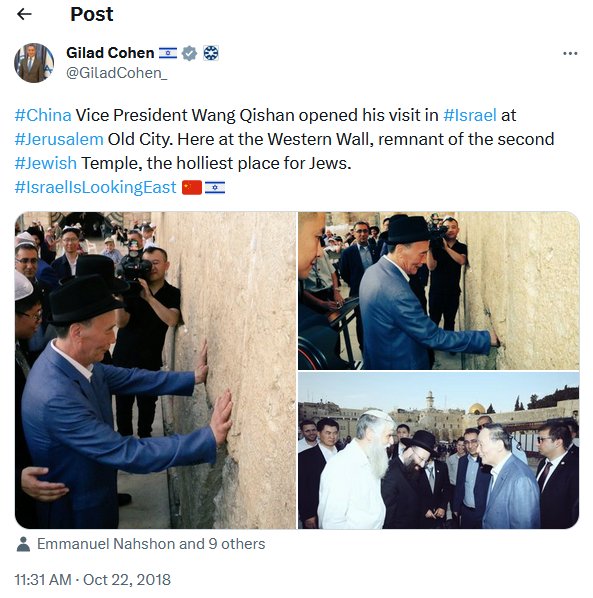Image resolution: width=593 pixels, height=598 pixels.
Task: Open bottom-right group photo at plaza
Action: click(439, 450)
